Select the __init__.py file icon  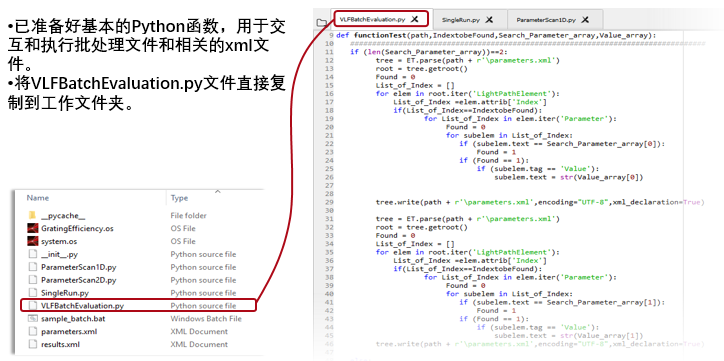point(32,254)
